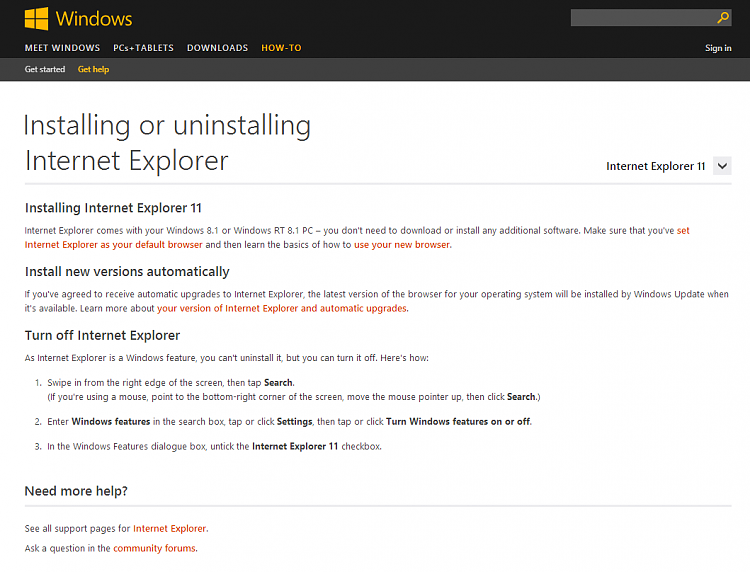Click the search magnifier icon
This screenshot has width=750, height=572.
click(x=723, y=18)
